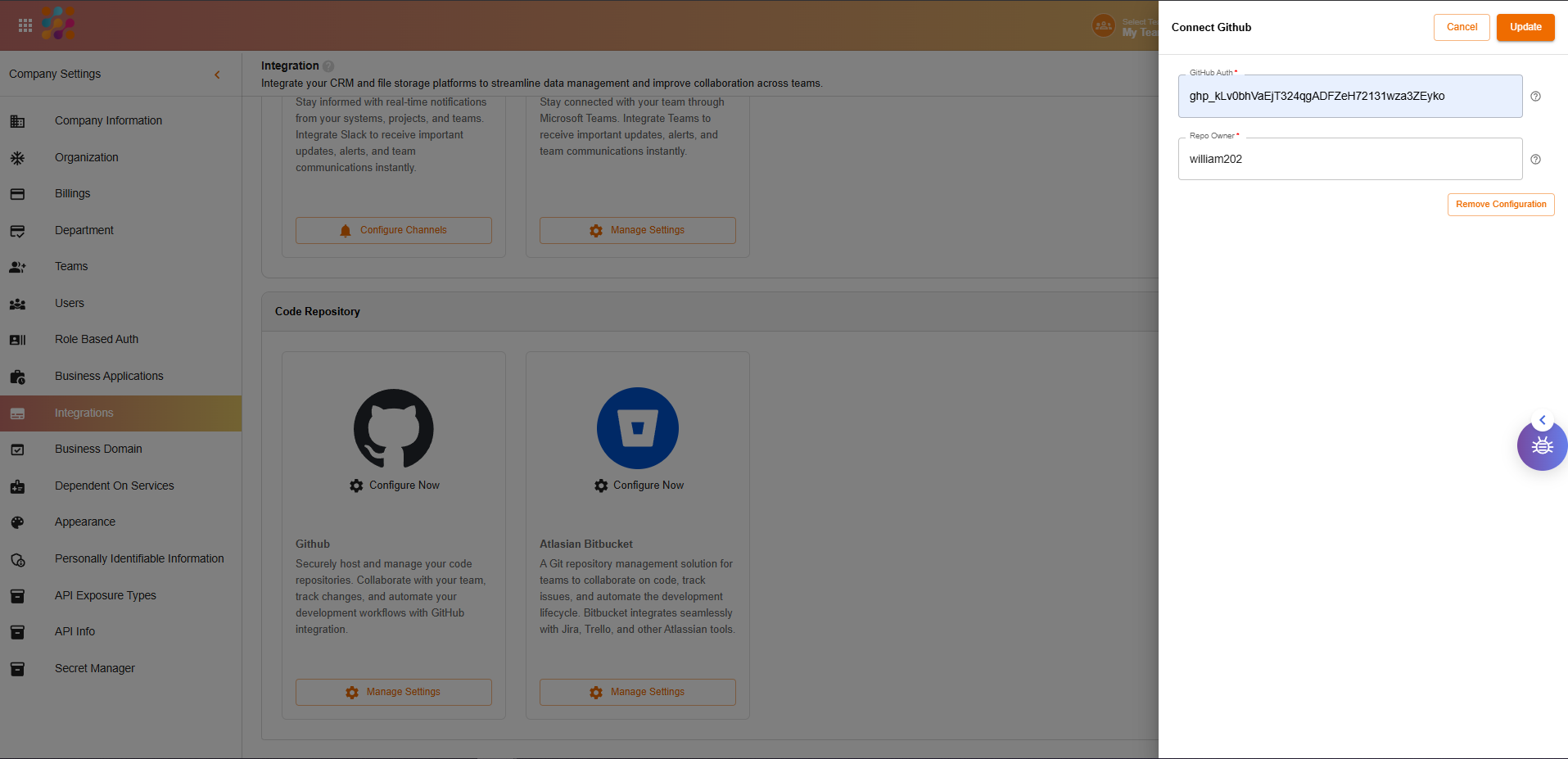Click the Atlassian Bitbucket logo

click(638, 428)
